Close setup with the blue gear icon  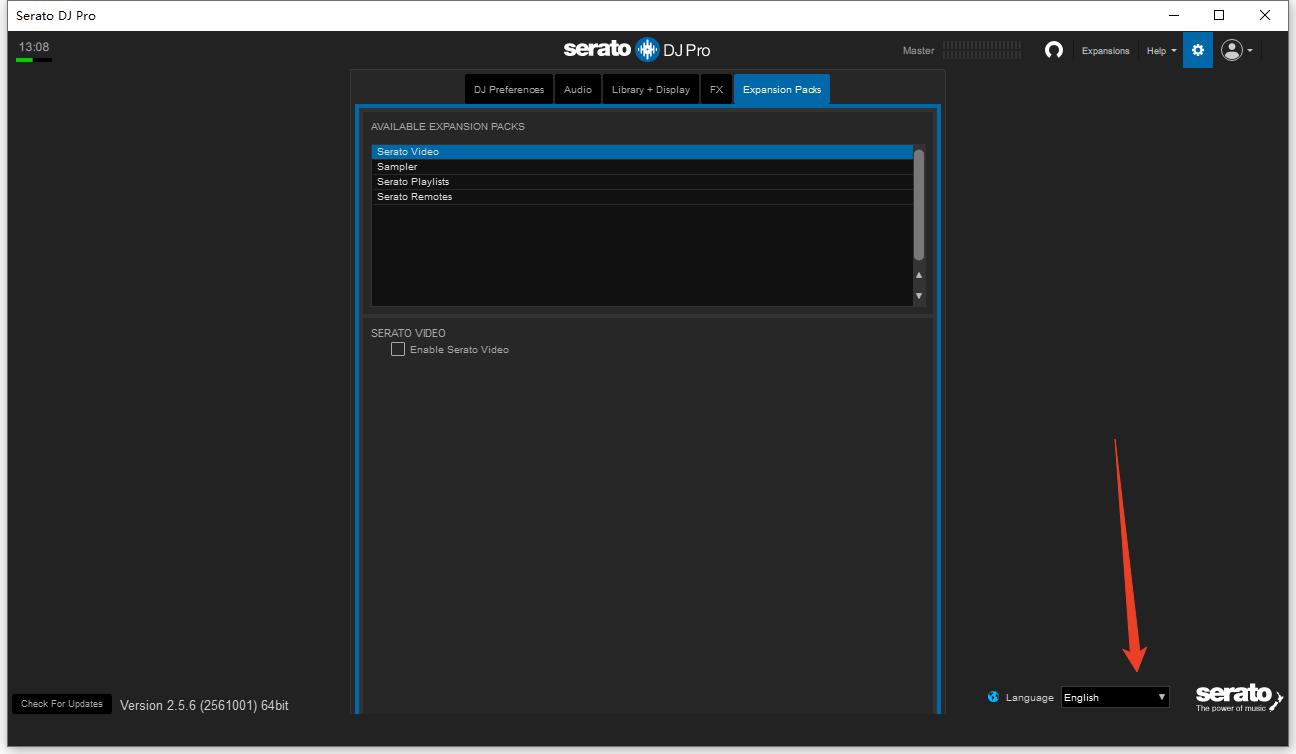1197,50
